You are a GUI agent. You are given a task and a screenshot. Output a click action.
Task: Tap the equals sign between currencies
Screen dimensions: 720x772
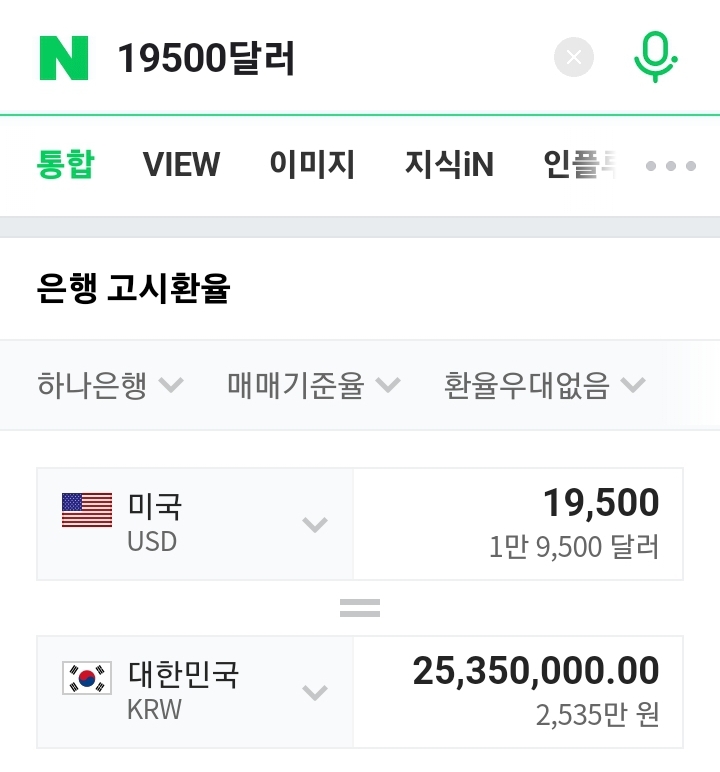point(360,607)
